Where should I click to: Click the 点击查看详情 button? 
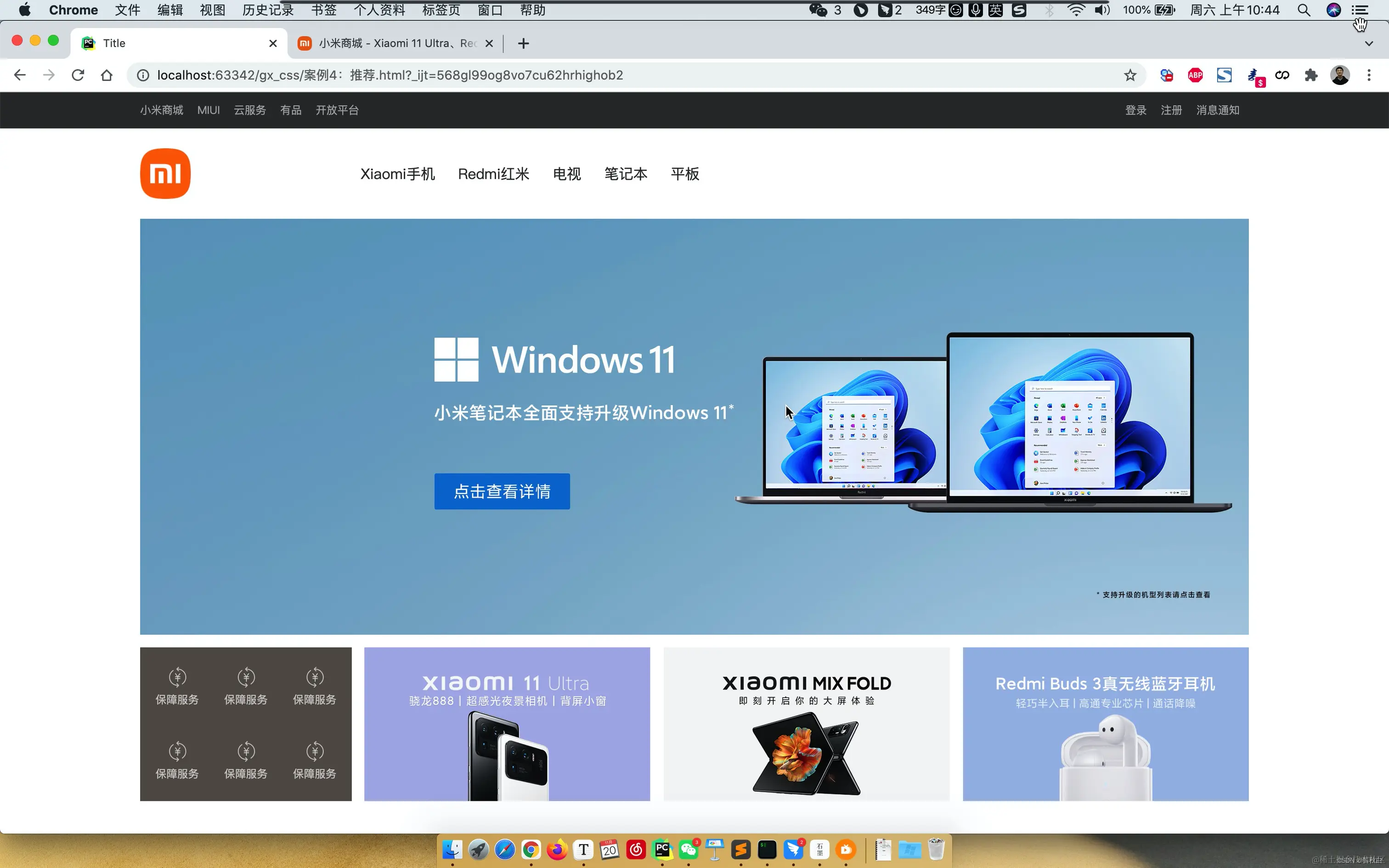pos(502,491)
